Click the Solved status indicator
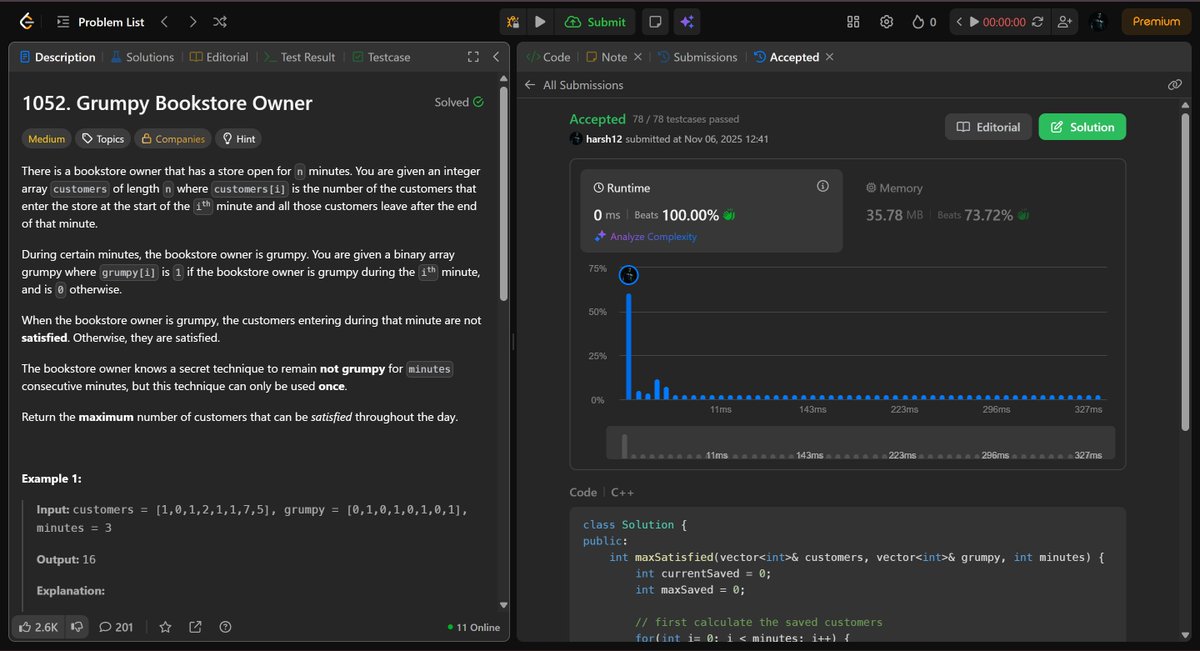The width and height of the screenshot is (1200, 651). 459,102
